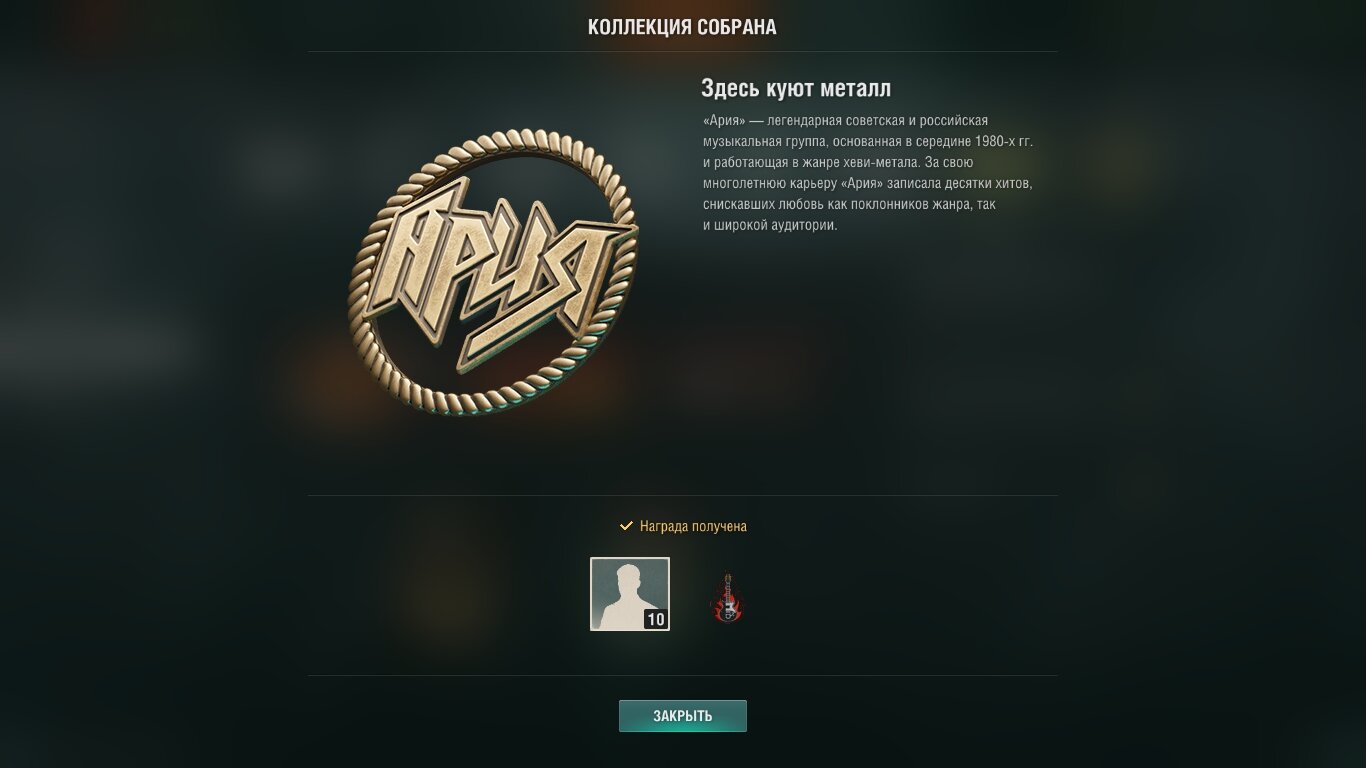
Task: Click the number 10 badge on portrait
Action: (x=655, y=619)
